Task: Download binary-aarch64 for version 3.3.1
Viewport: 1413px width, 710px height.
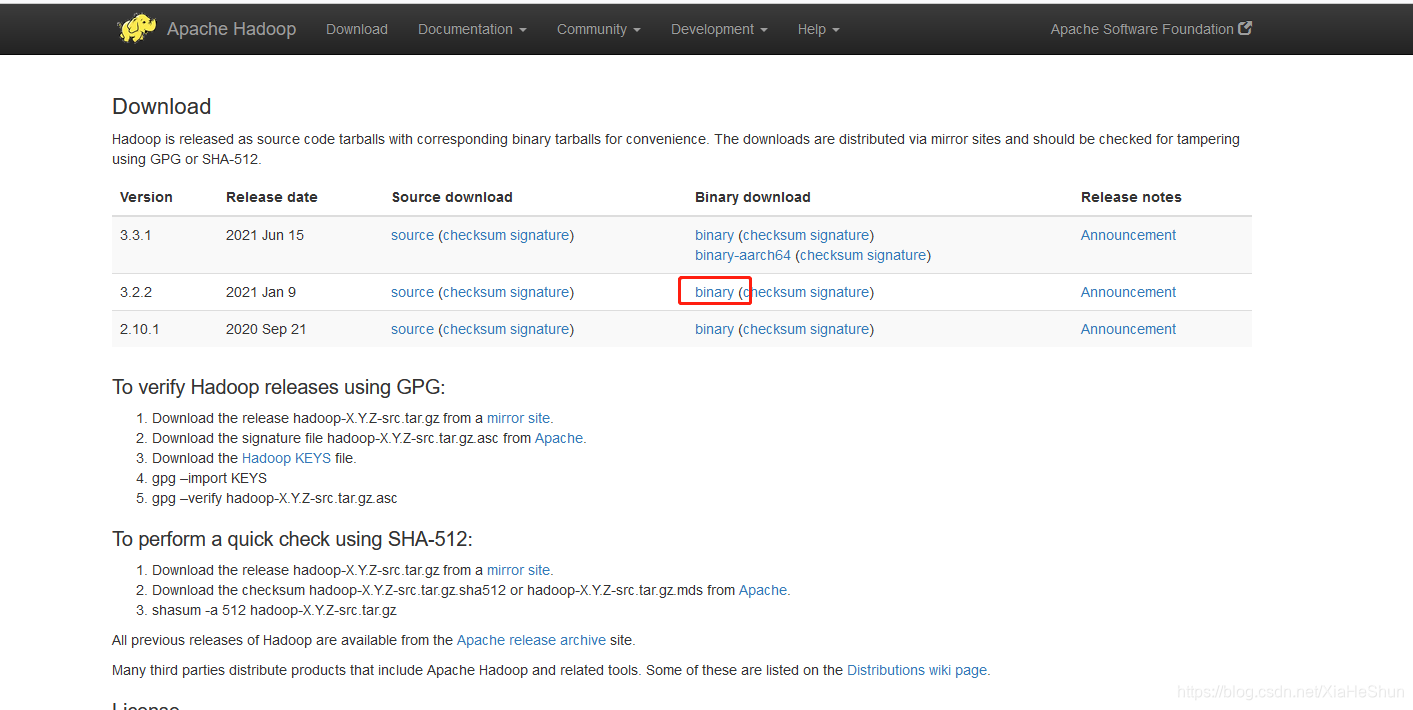Action: pyautogui.click(x=743, y=255)
